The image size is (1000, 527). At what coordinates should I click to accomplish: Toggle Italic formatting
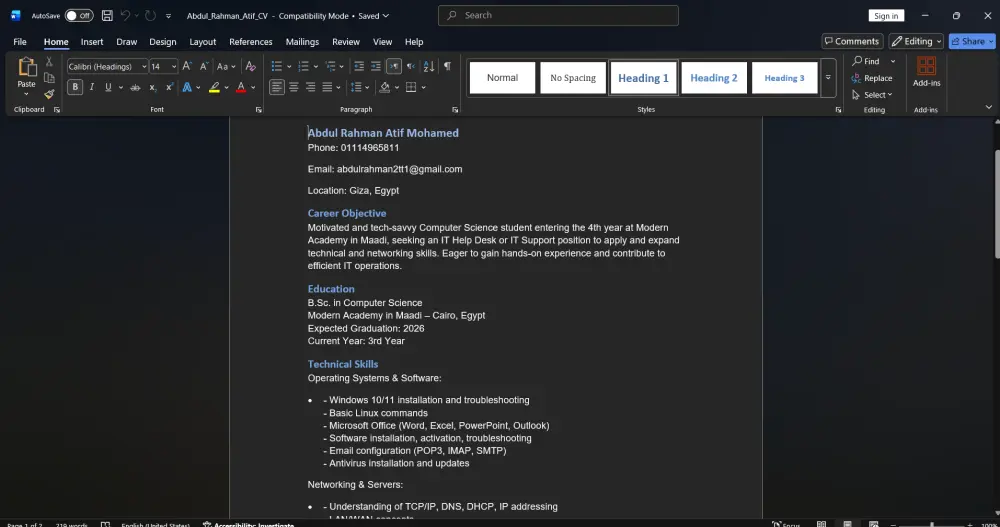point(92,87)
